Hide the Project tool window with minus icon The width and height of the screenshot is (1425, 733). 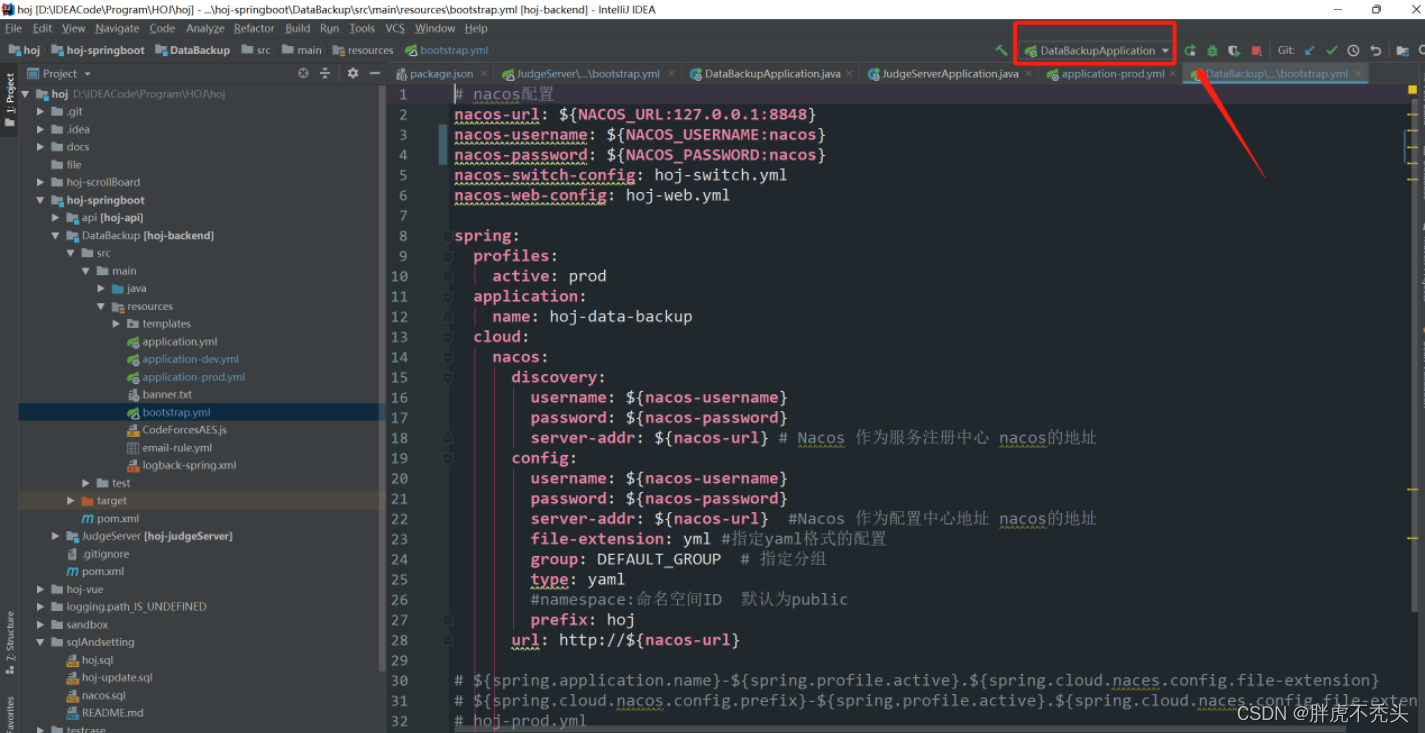tap(374, 73)
